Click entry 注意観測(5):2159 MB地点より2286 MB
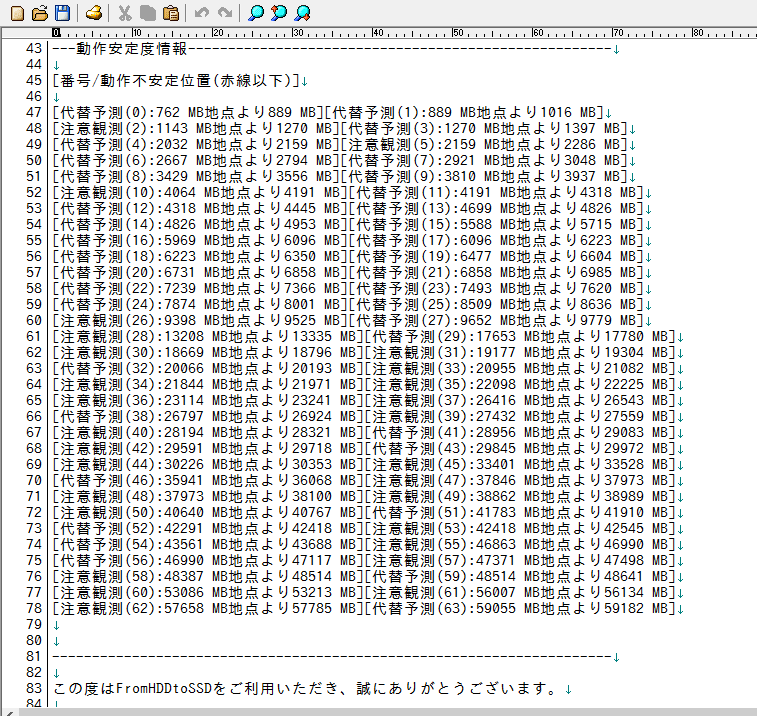The height and width of the screenshot is (716, 757). coord(484,144)
